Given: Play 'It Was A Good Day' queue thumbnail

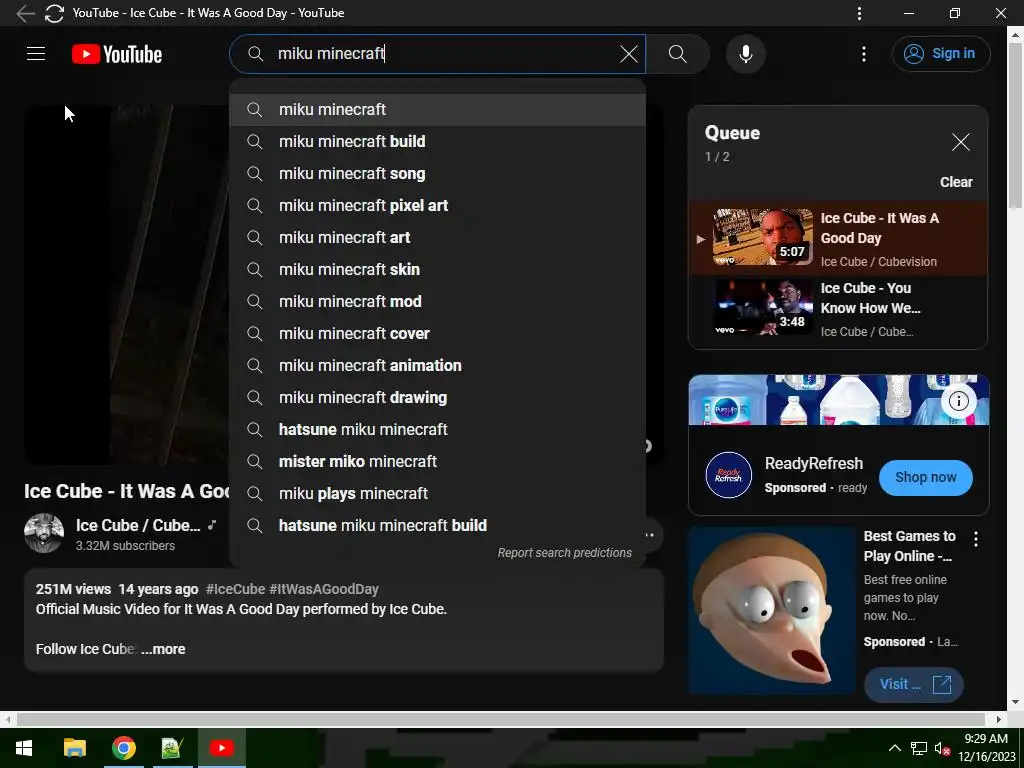Looking at the screenshot, I should 762,236.
